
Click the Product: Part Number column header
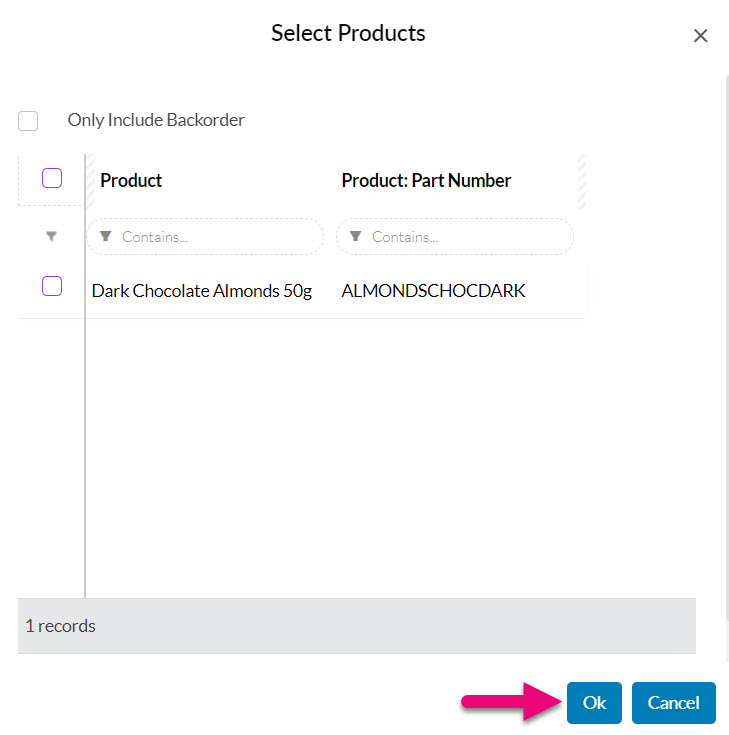pyautogui.click(x=426, y=180)
